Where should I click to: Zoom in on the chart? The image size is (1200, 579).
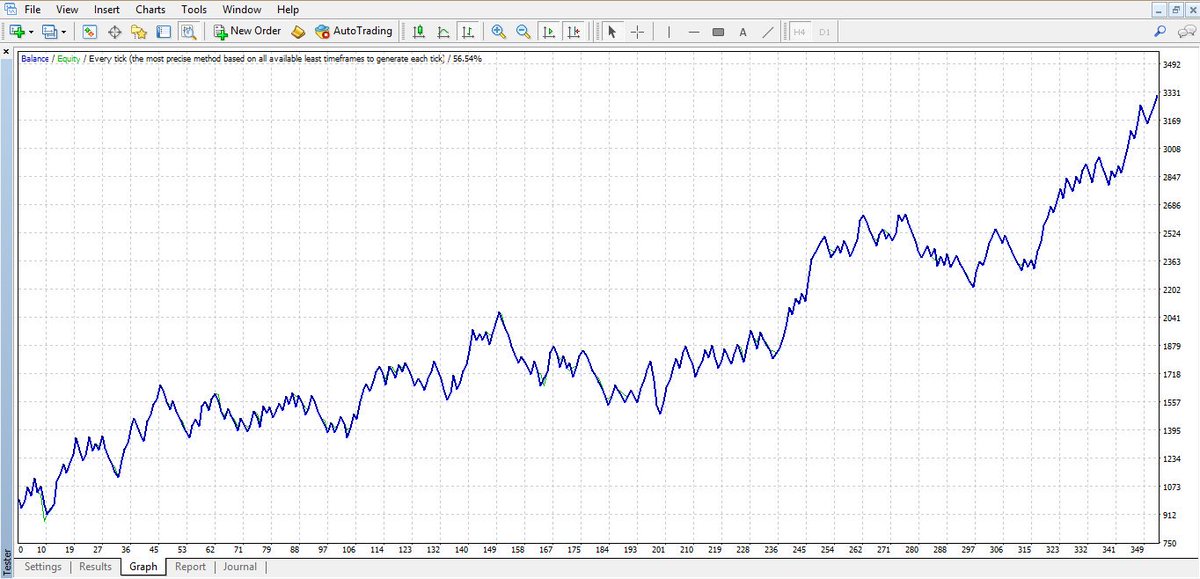[x=498, y=31]
